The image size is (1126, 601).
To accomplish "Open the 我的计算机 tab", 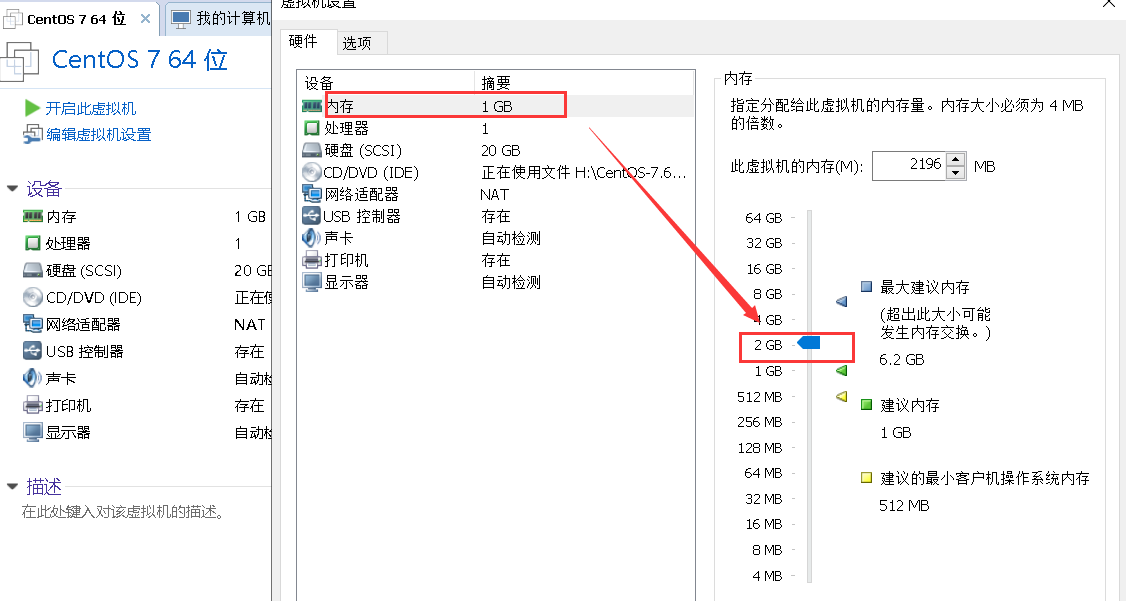I will click(220, 19).
